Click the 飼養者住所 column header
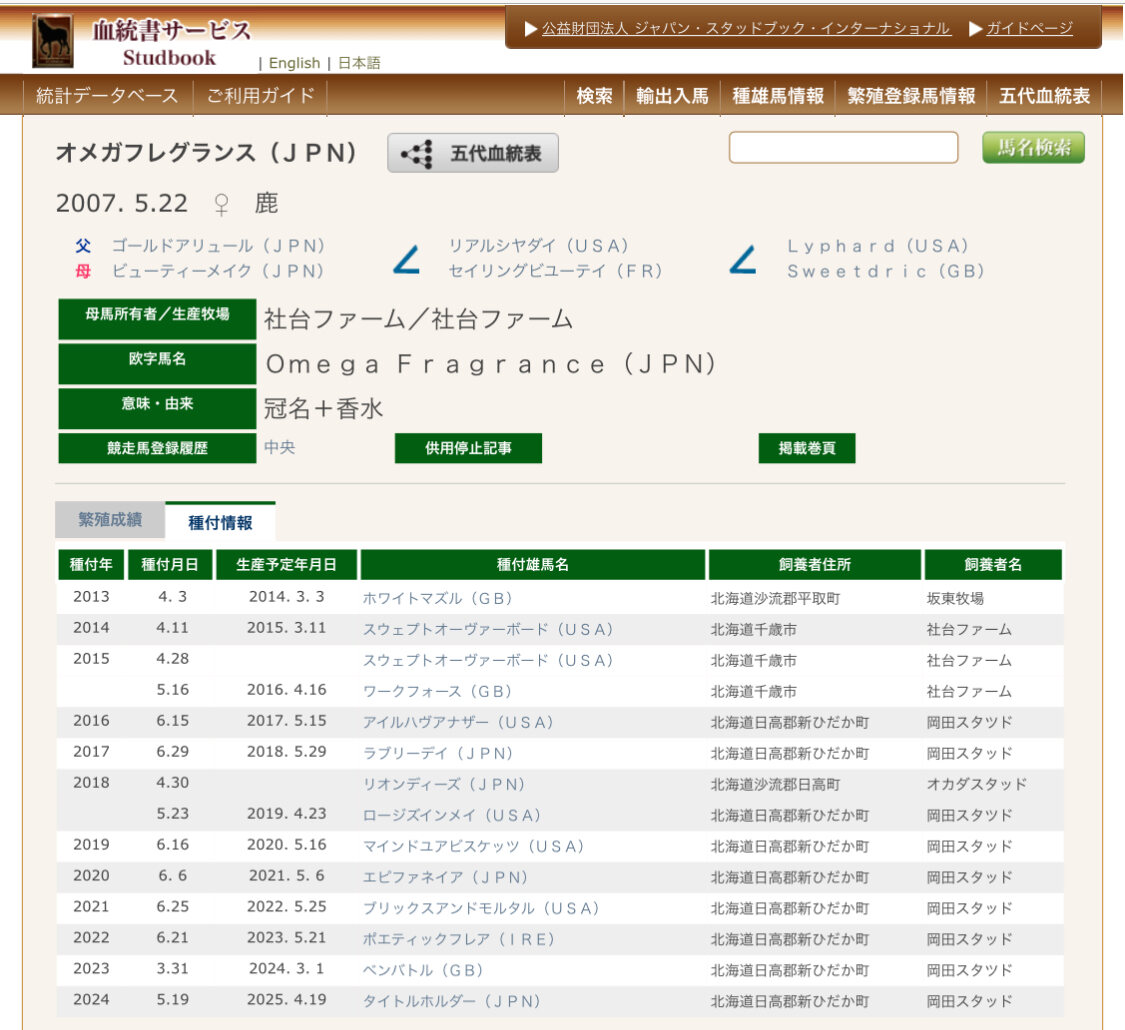Image resolution: width=1125 pixels, height=1030 pixels. pos(814,564)
